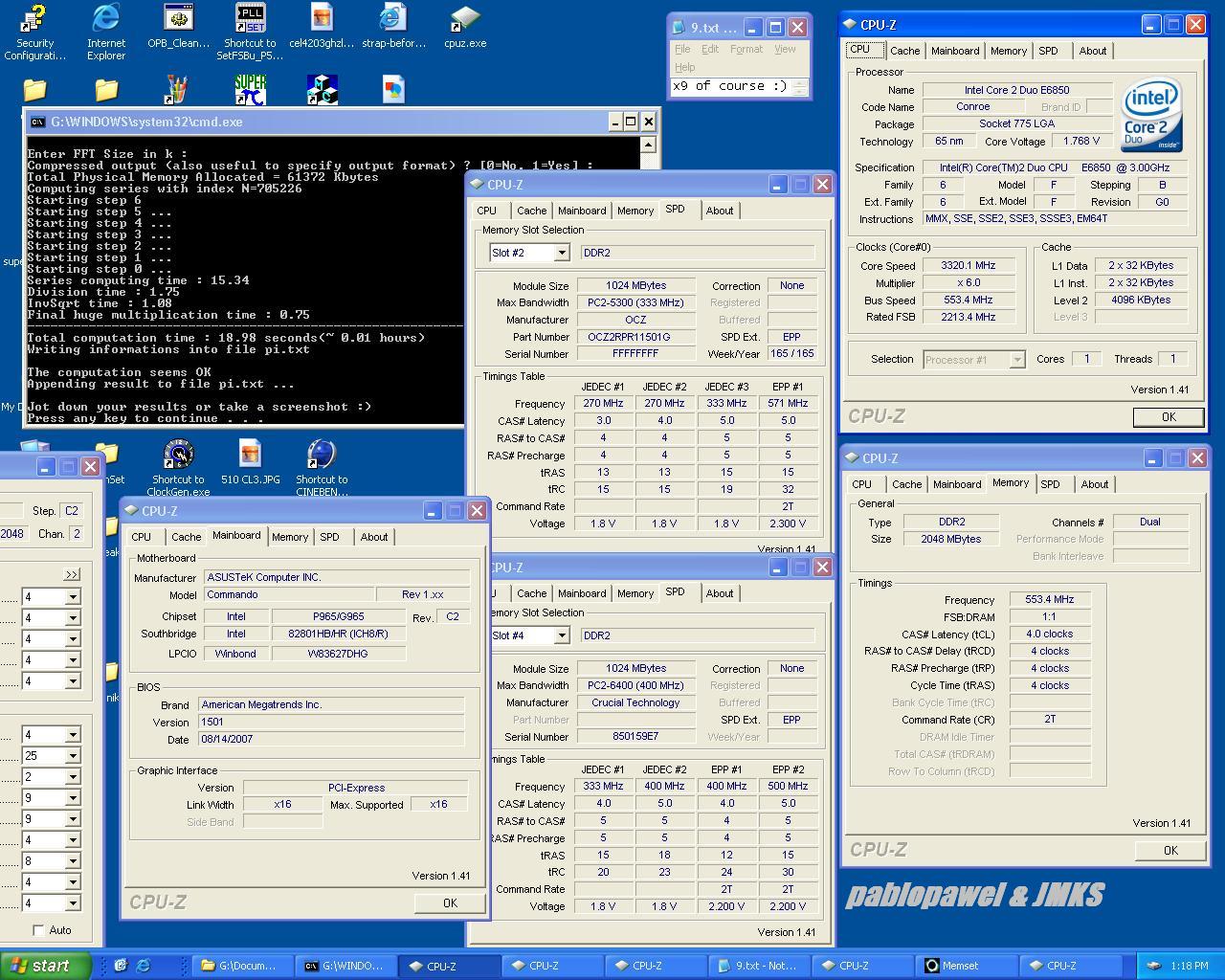Open About tab in E6850 CPU-Z window
Image resolution: width=1225 pixels, height=980 pixels.
(x=1093, y=51)
